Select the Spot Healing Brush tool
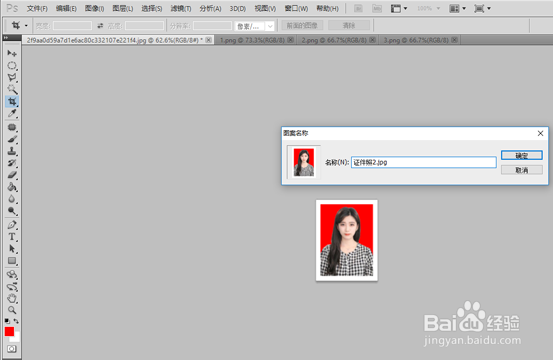The height and width of the screenshot is (360, 553). pyautogui.click(x=12, y=127)
